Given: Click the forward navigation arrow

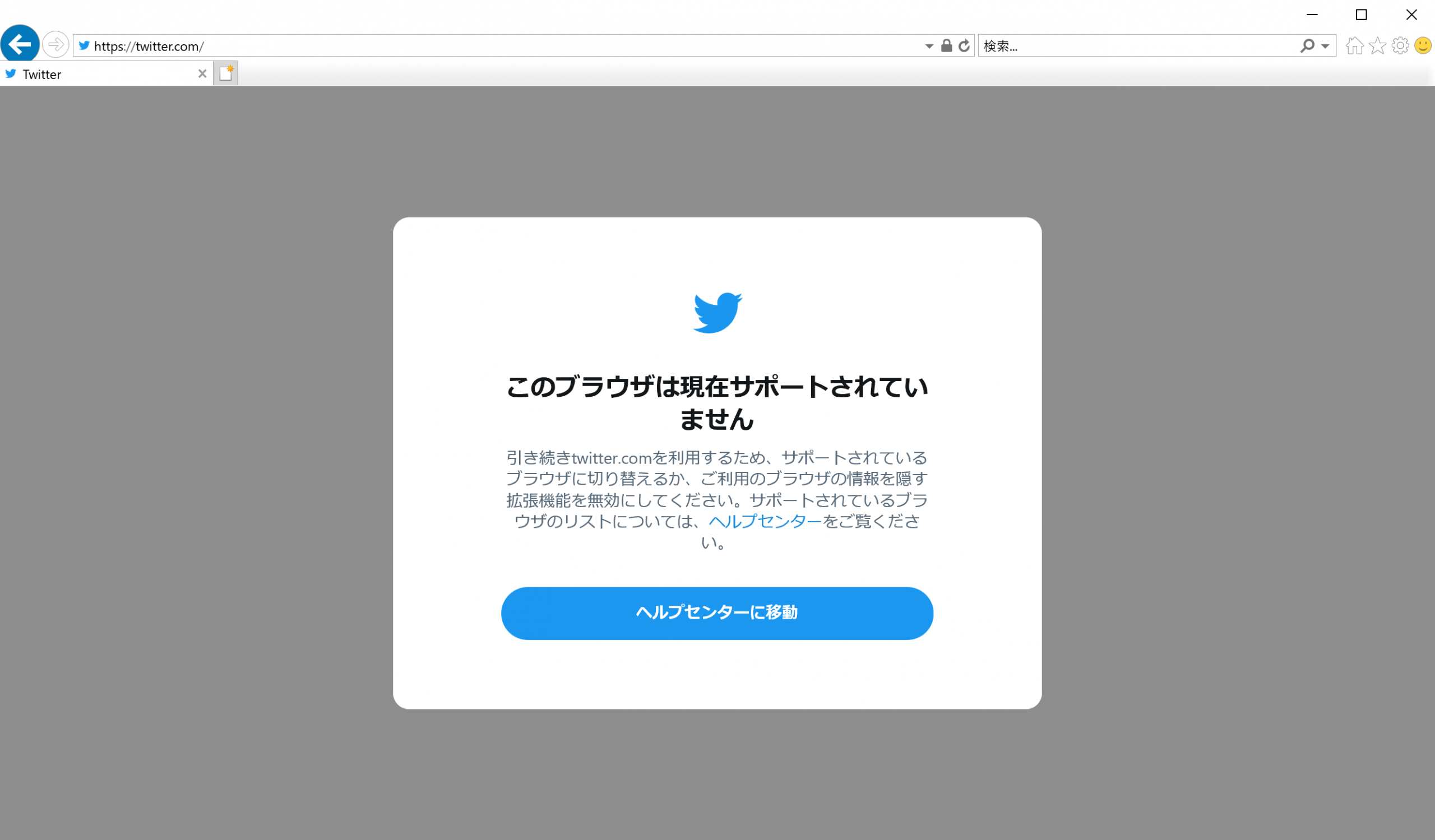Looking at the screenshot, I should pos(55,44).
